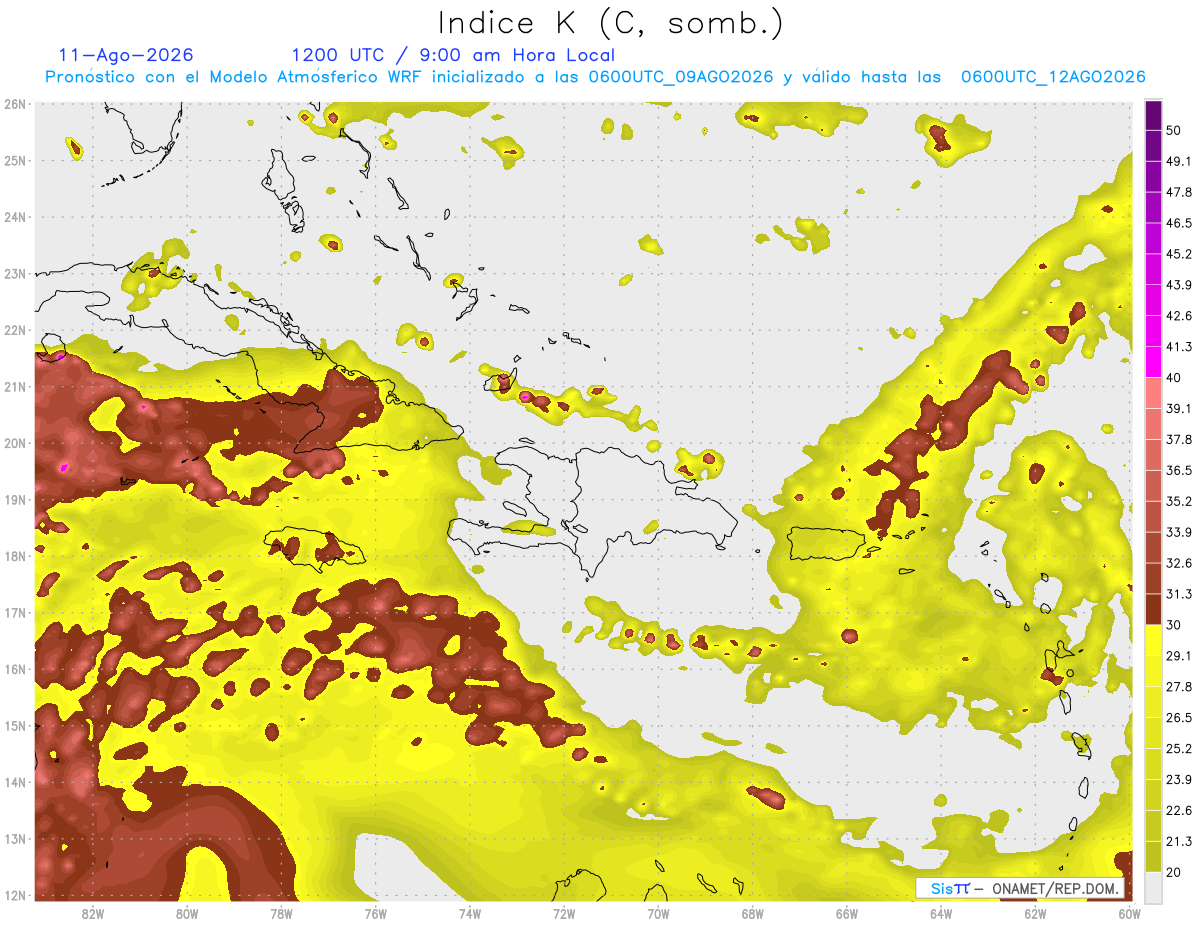1200x927 pixels.
Task: Click the "76W" longitude axis label
Action: click(375, 913)
